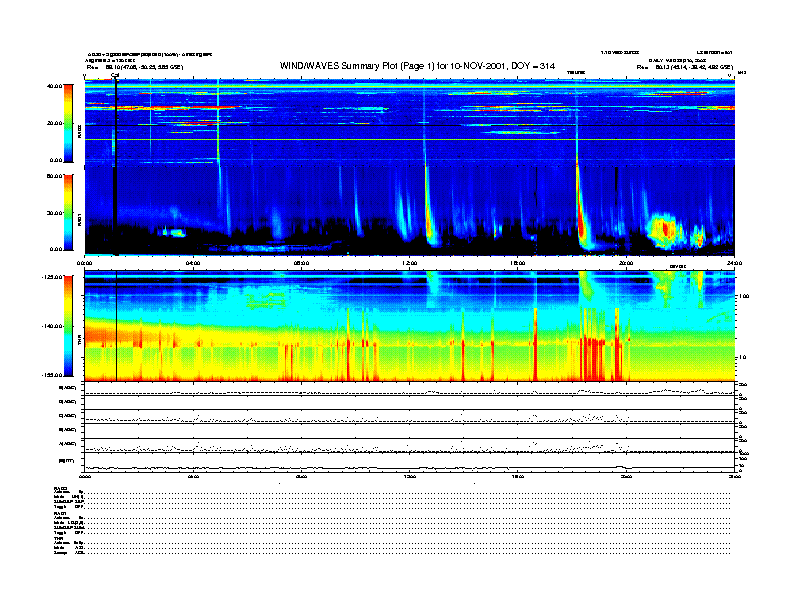This screenshot has width=792, height=612.
Task: Click the -125.00 label on TNR color bar
Action: pyautogui.click(x=52, y=277)
